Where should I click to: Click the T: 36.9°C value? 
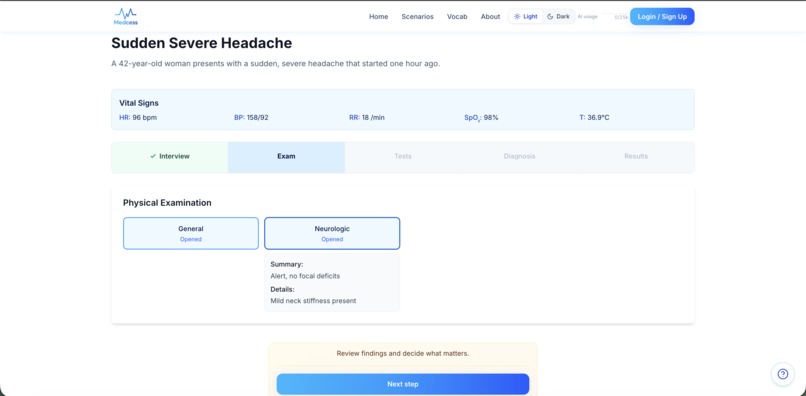pos(594,118)
